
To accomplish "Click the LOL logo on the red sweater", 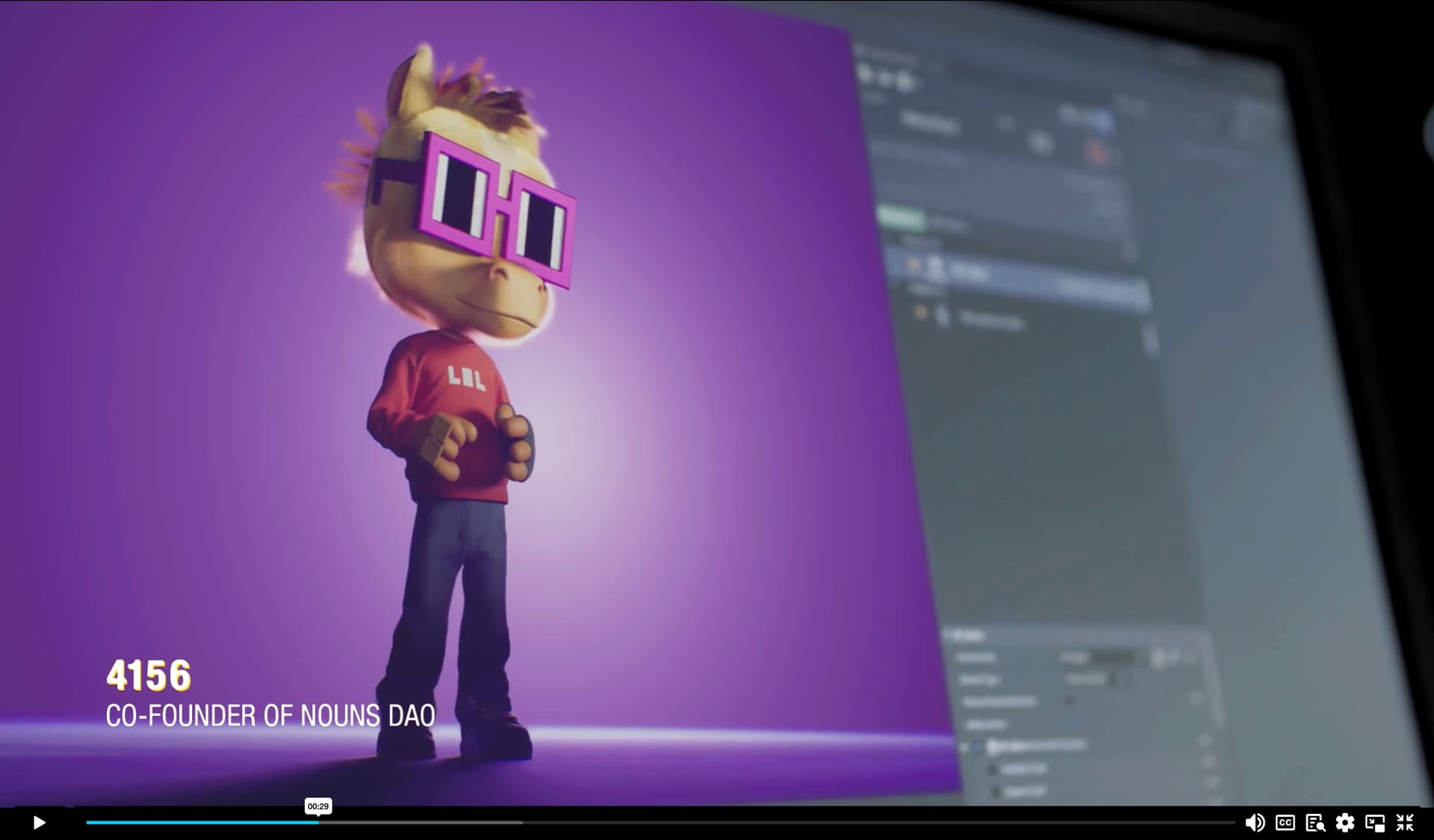I will 467,379.
